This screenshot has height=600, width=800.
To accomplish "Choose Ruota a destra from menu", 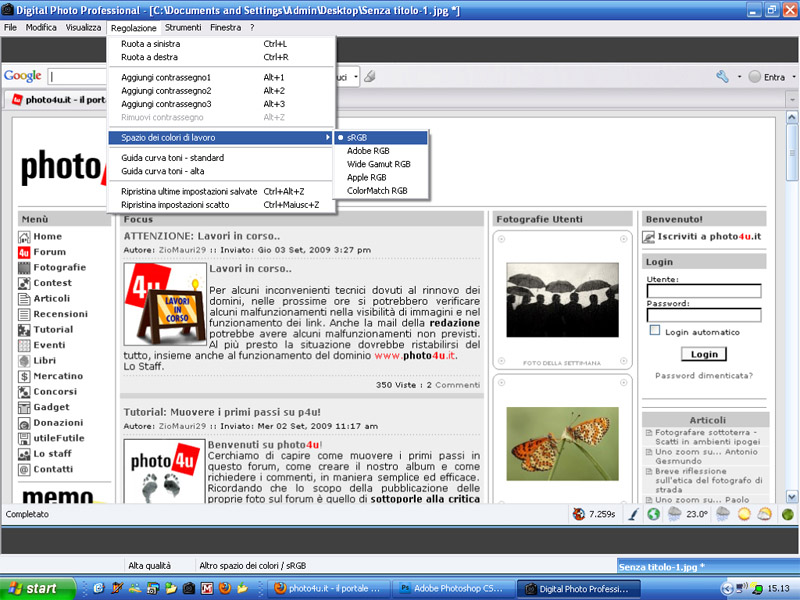I will 221,57.
